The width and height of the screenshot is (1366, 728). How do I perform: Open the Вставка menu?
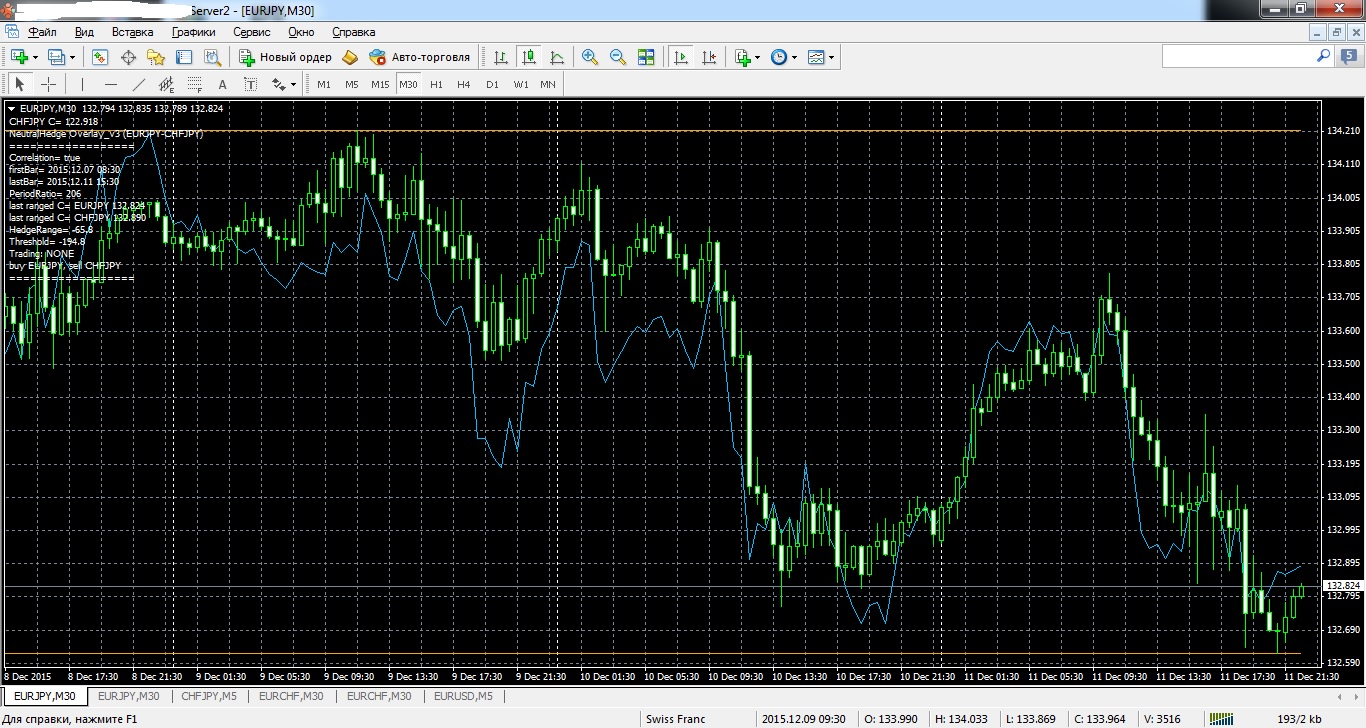click(133, 32)
